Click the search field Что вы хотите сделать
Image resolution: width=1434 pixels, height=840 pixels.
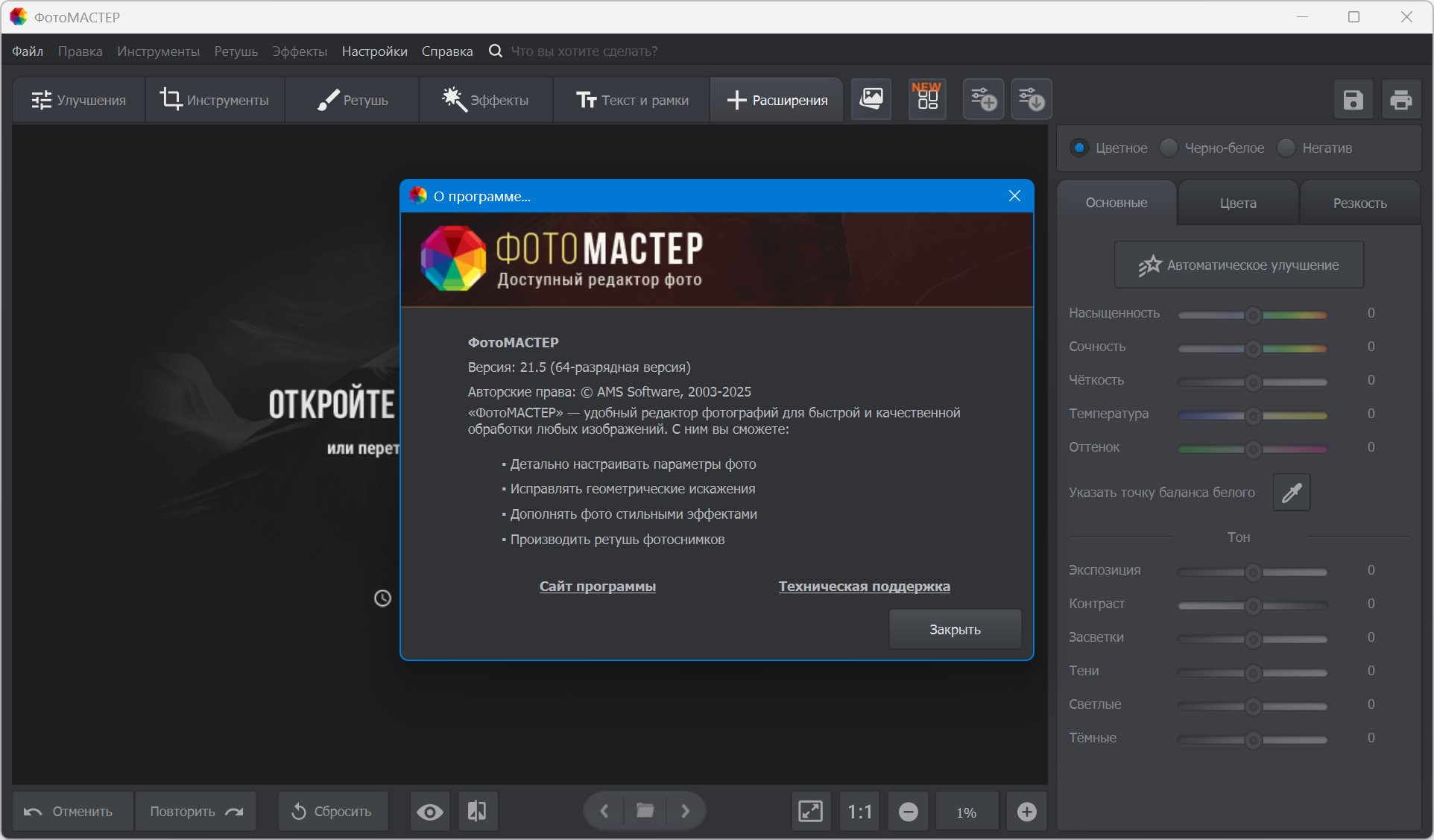[x=584, y=51]
